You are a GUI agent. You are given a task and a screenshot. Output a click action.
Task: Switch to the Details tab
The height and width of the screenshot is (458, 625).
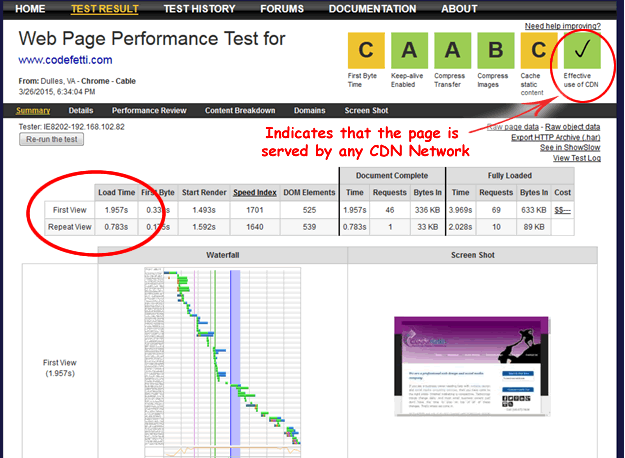(x=81, y=110)
